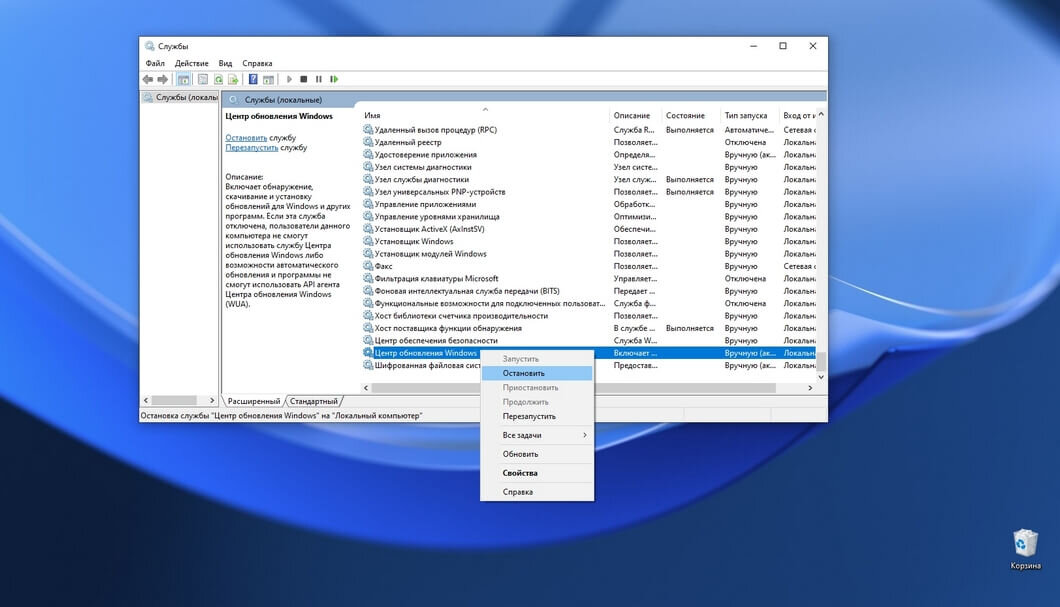Sort by the Имя column header
1060x607 pixels.
(484, 116)
